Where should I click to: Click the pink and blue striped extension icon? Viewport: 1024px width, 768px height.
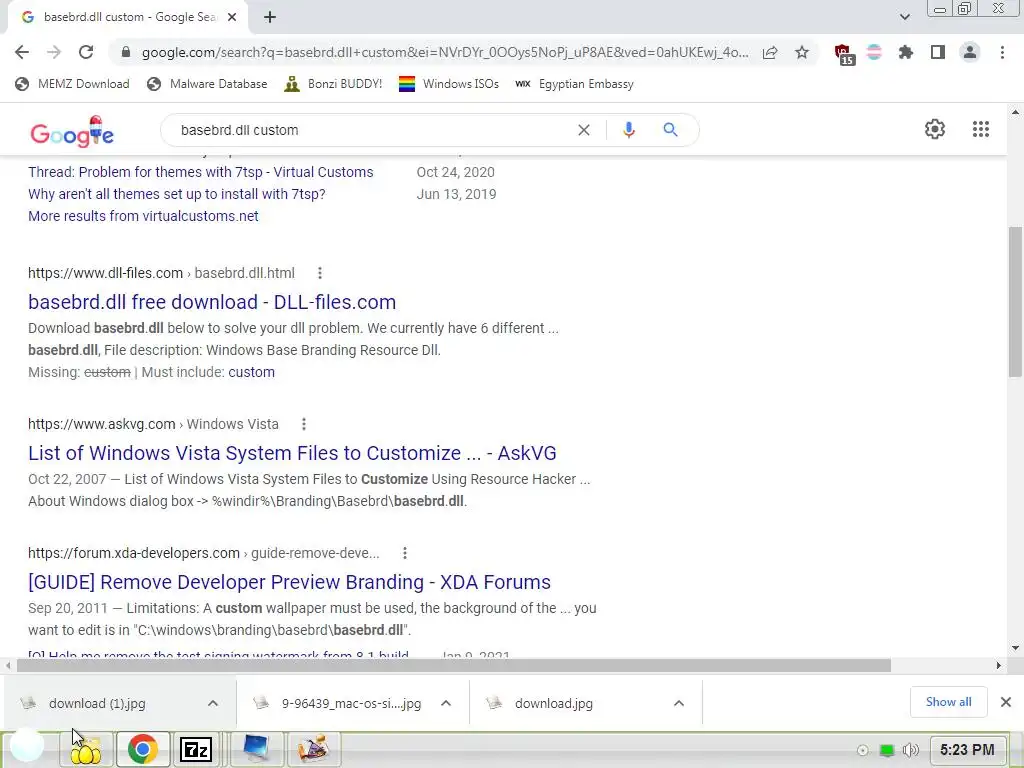click(x=874, y=52)
